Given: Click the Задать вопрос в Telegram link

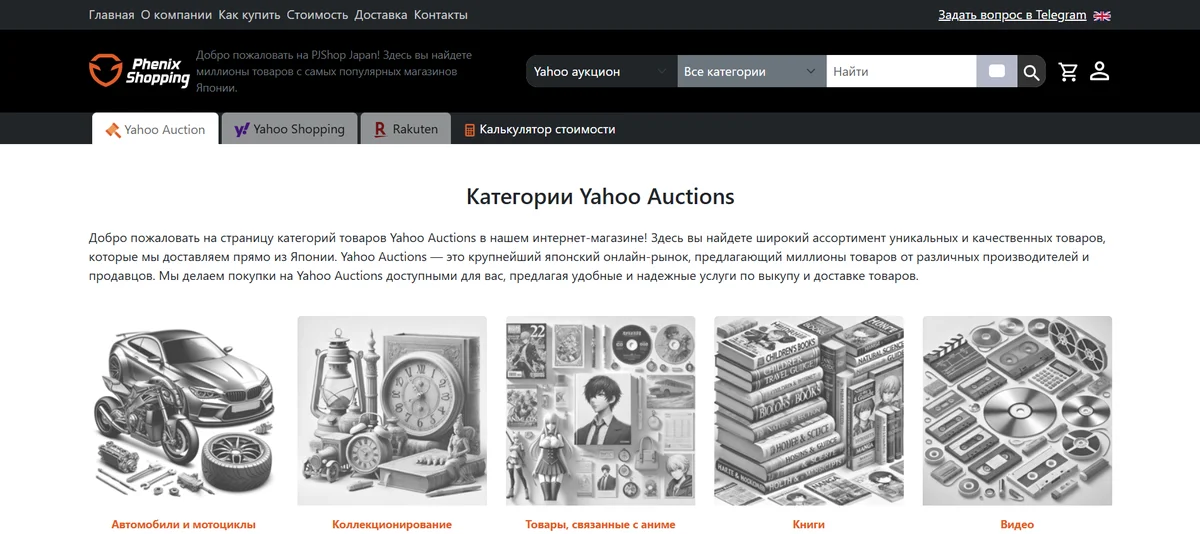Looking at the screenshot, I should [1012, 15].
